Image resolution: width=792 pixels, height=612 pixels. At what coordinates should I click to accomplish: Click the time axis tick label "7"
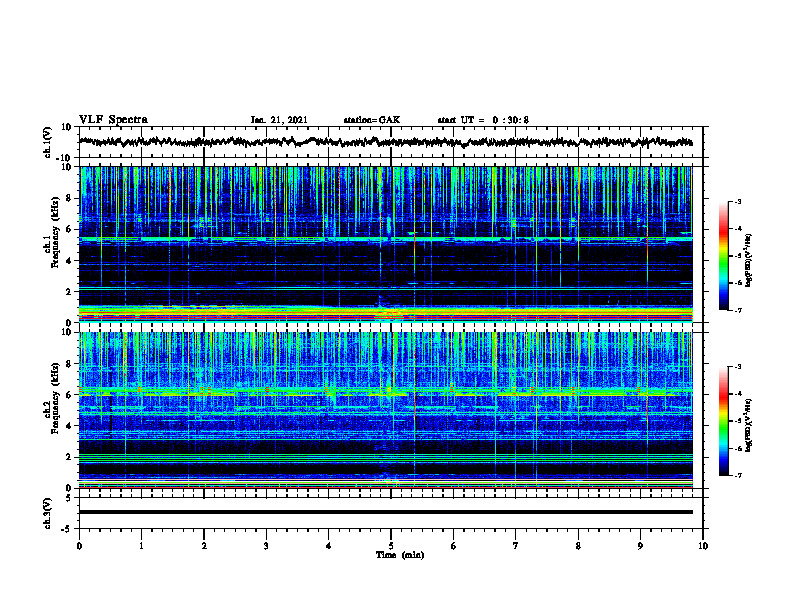[x=516, y=546]
